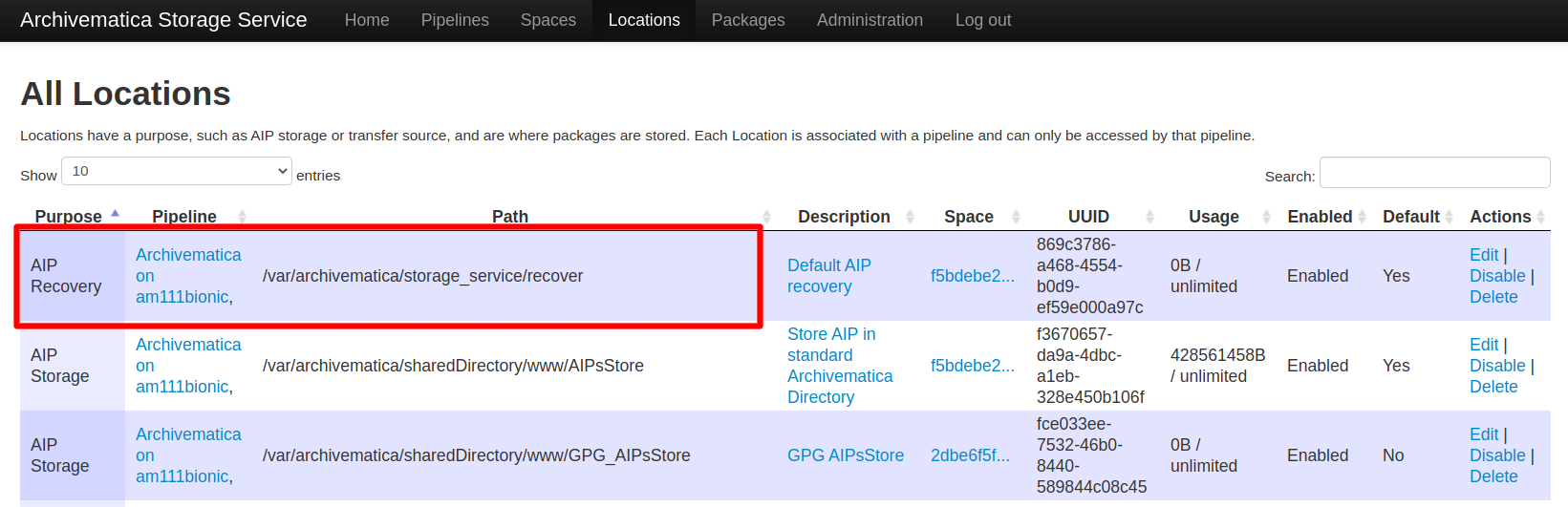The image size is (1568, 507).
Task: Click the Archivematica Storage Service title
Action: pos(163,20)
